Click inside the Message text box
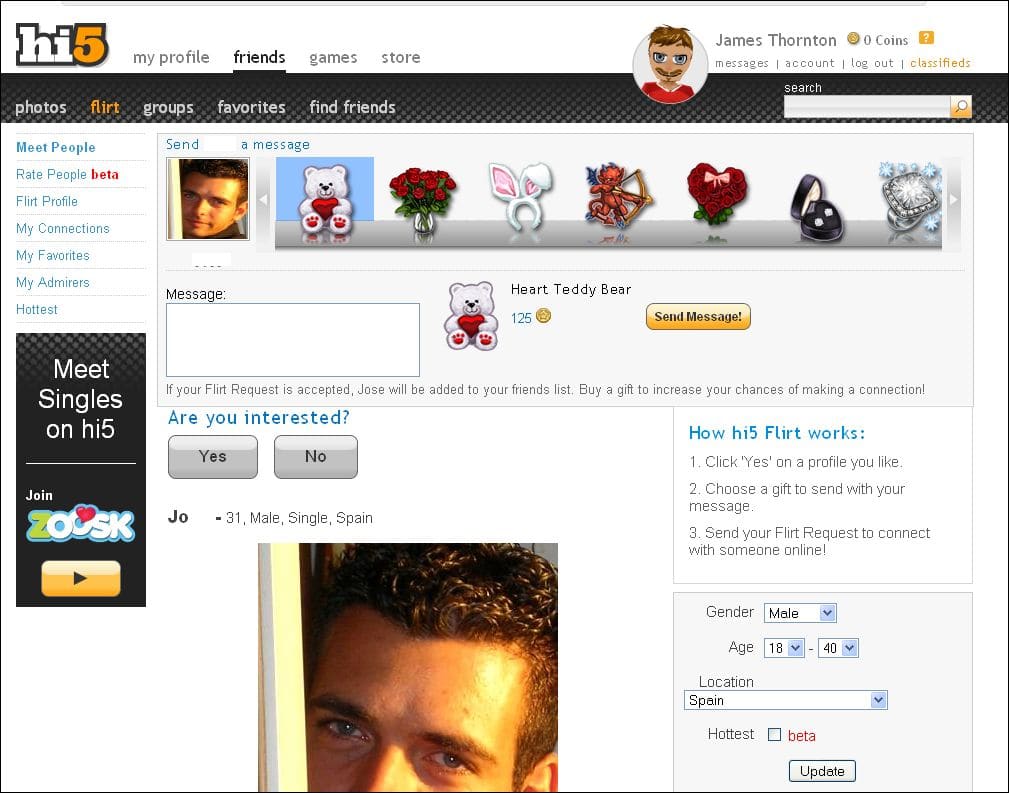 tap(292, 340)
